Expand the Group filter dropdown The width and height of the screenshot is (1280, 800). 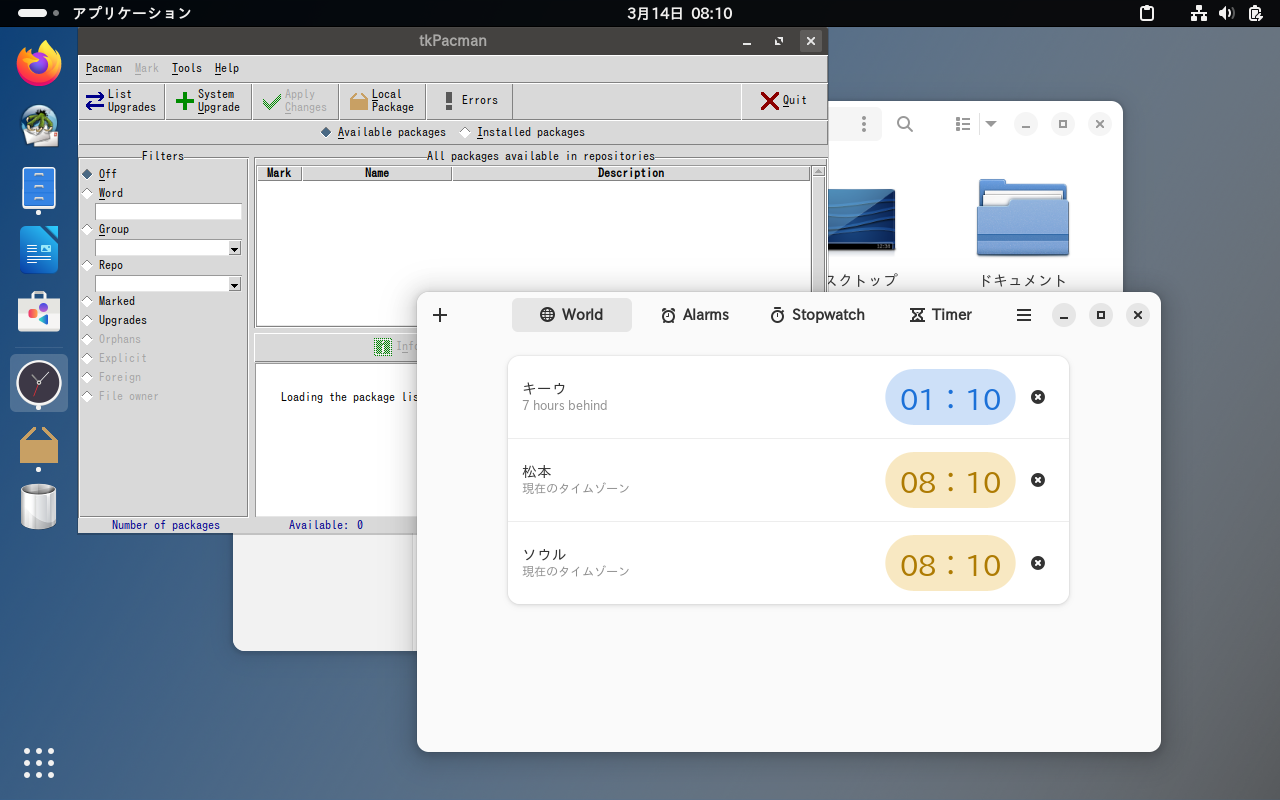[x=235, y=248]
